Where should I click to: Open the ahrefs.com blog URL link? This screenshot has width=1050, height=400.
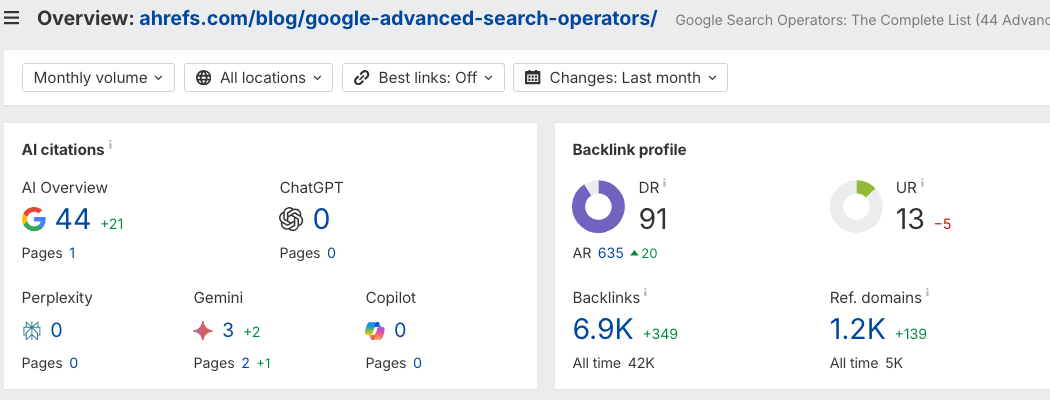click(x=398, y=18)
